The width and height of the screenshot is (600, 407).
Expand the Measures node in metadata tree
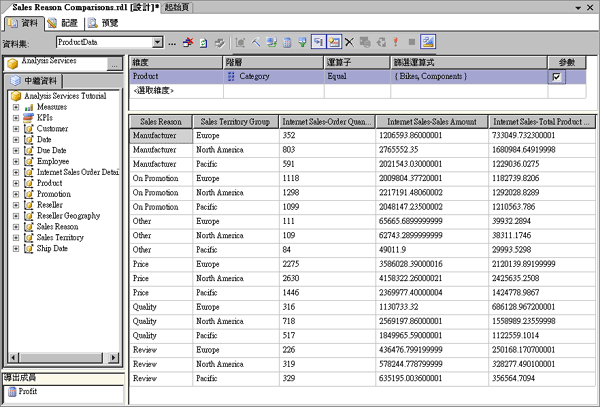(x=16, y=107)
